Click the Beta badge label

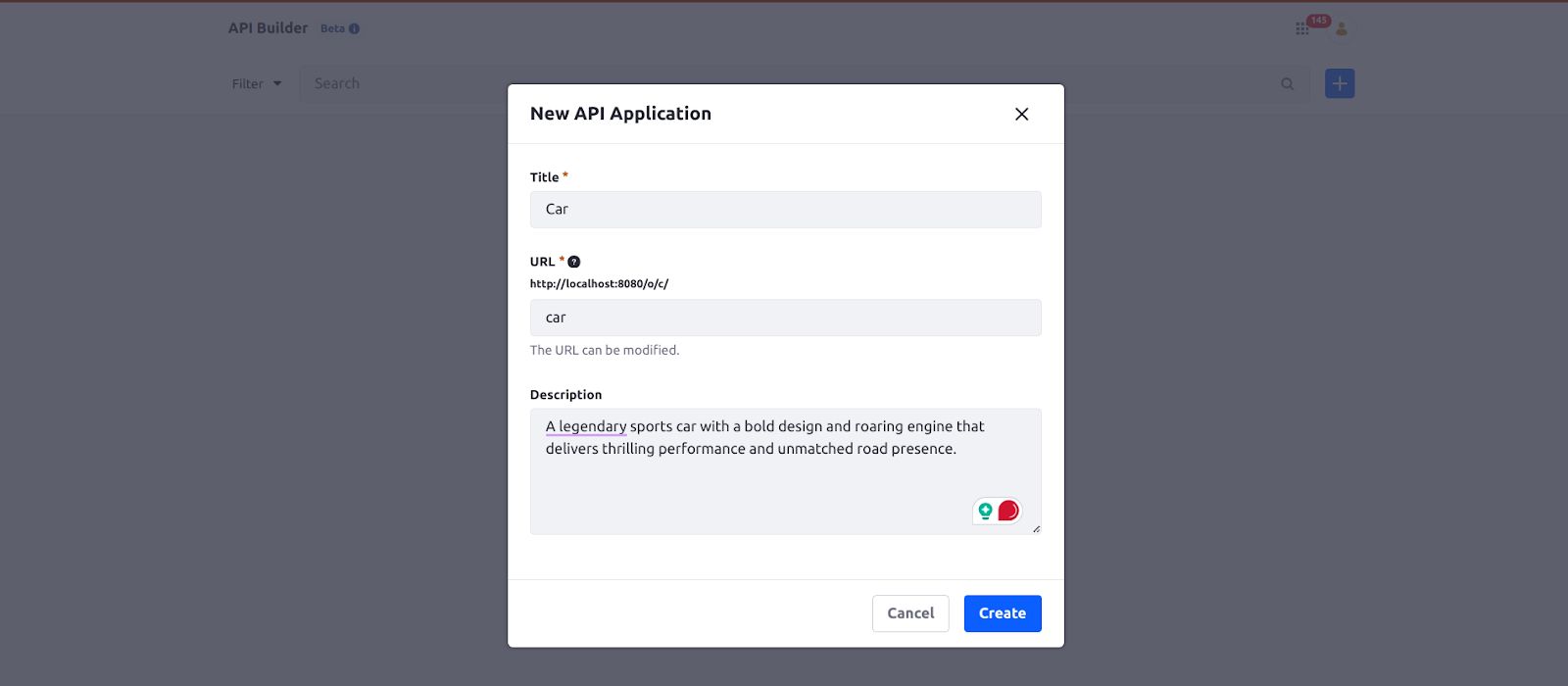tap(332, 28)
